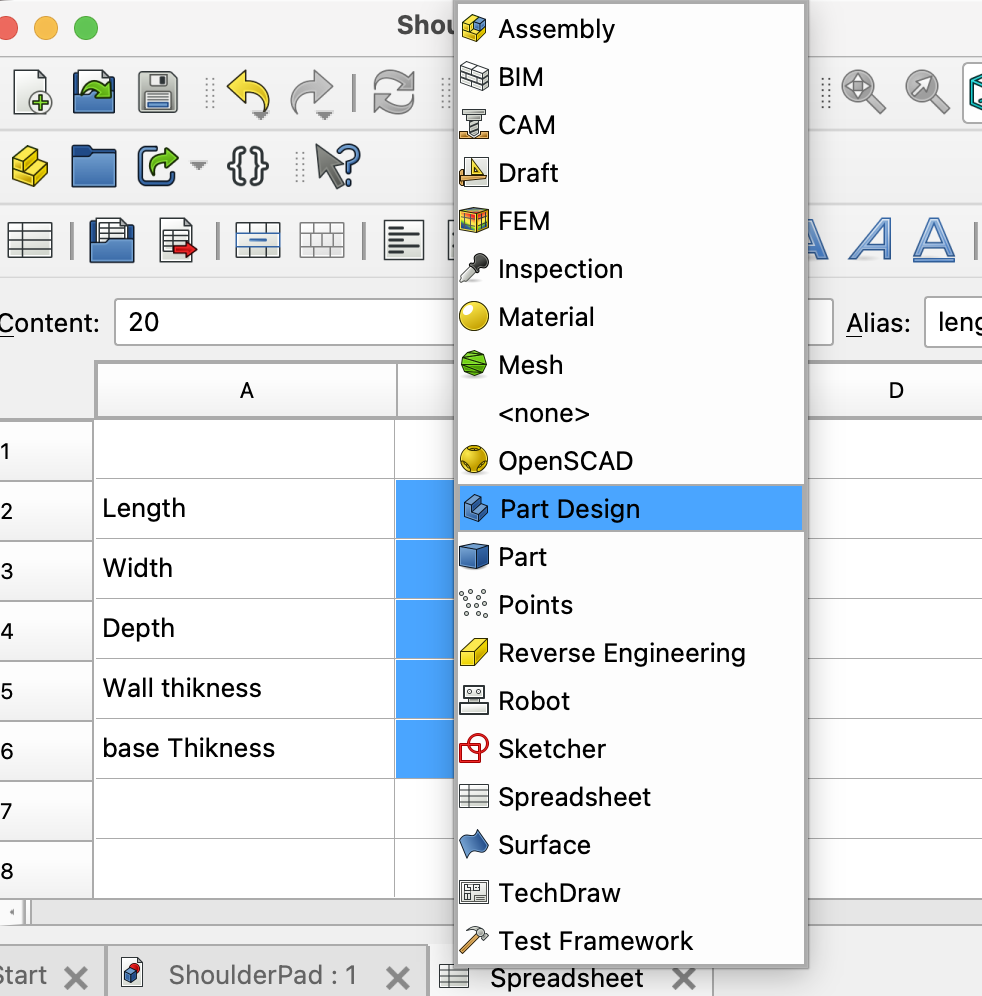This screenshot has height=996, width=982.
Task: Redo the last action
Action: pos(312,91)
